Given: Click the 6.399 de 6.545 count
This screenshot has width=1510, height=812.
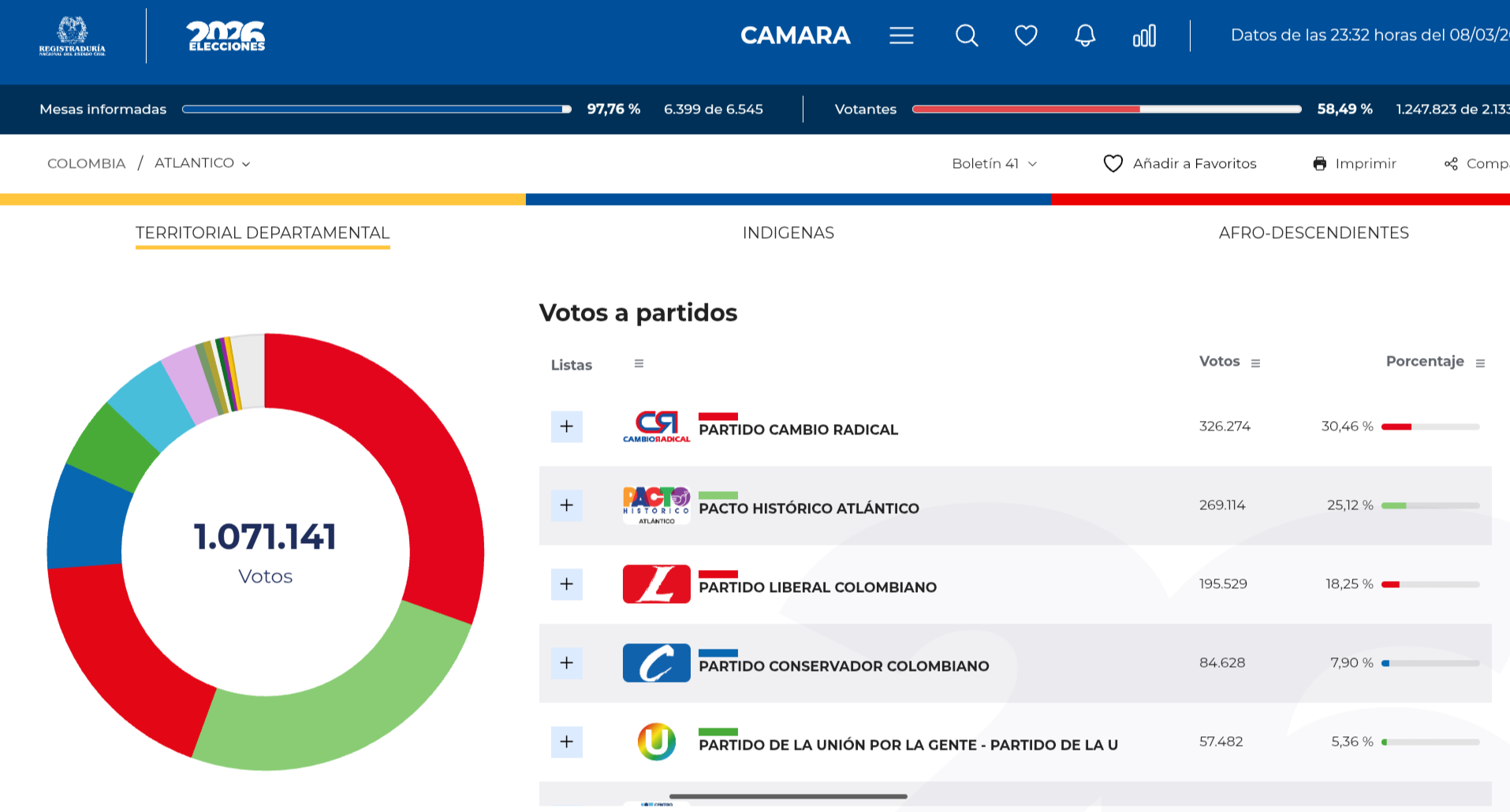Looking at the screenshot, I should point(714,109).
